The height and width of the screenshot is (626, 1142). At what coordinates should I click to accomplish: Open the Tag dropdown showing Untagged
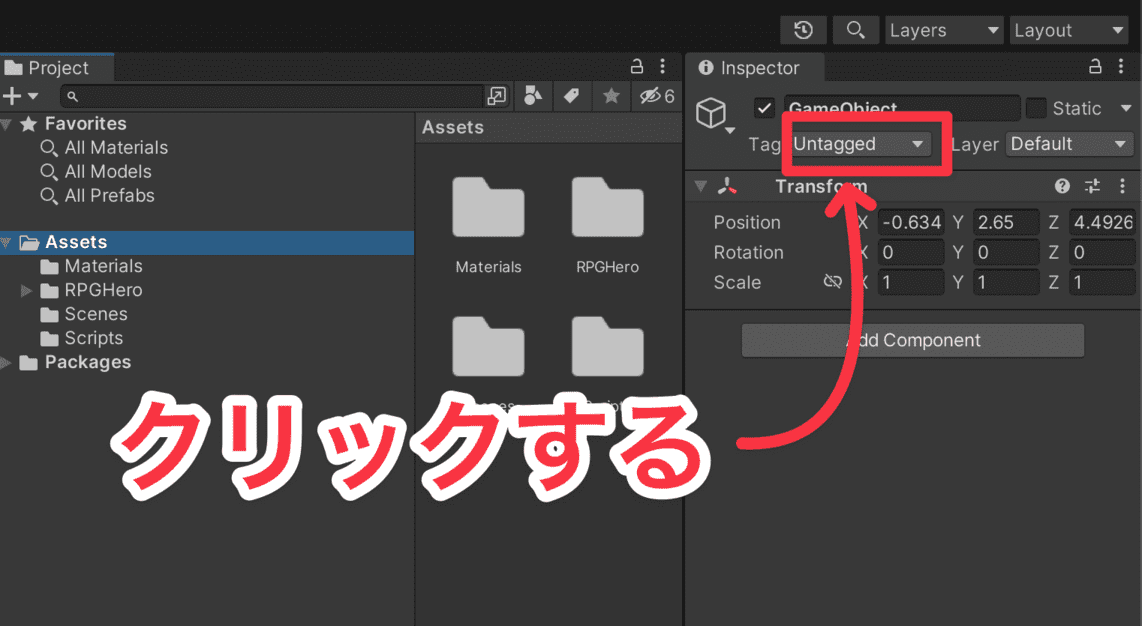point(862,144)
